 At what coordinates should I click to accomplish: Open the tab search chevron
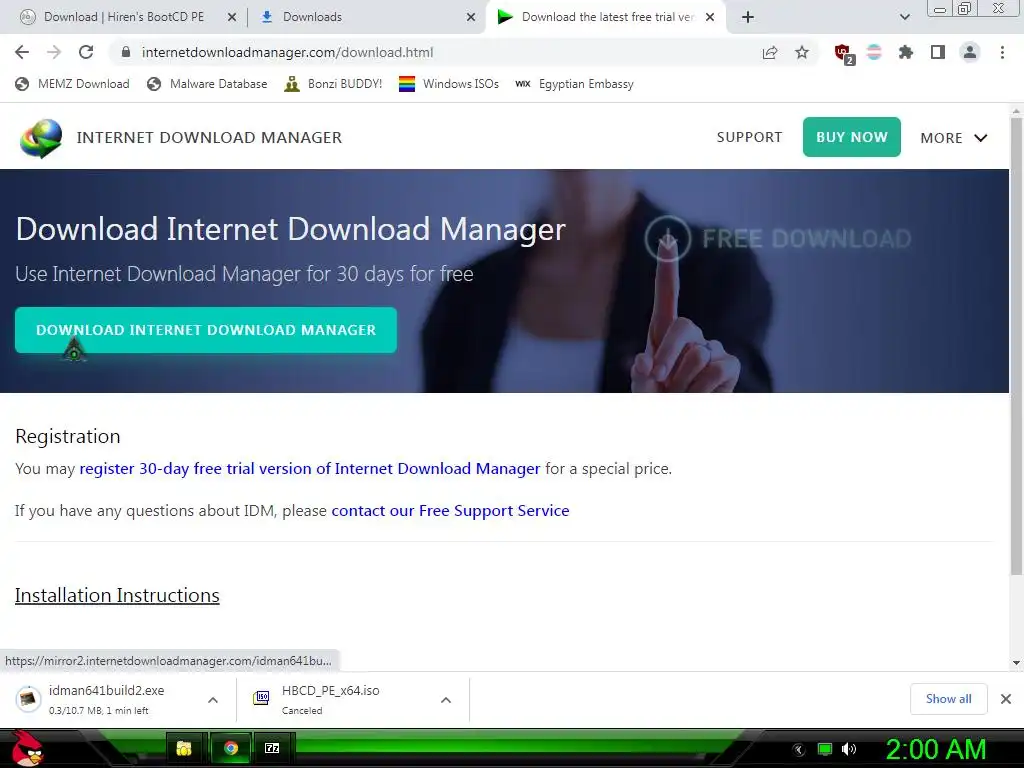(x=904, y=17)
